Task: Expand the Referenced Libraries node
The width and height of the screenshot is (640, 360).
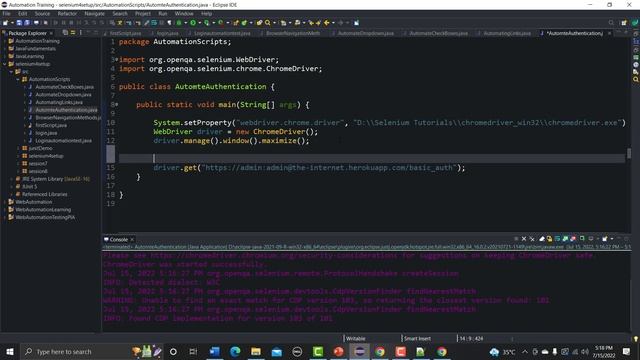Action: coord(11,194)
